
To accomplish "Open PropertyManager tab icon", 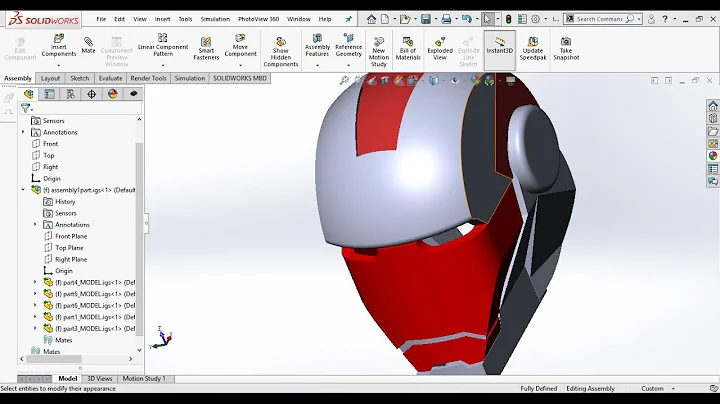I will point(50,94).
